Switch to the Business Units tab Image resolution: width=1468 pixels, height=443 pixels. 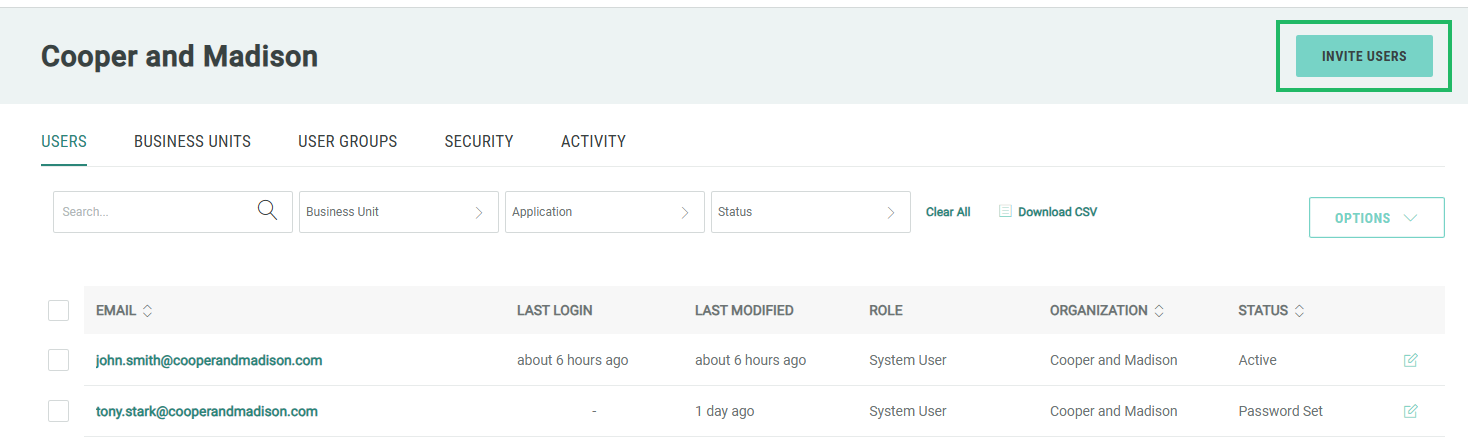pos(192,142)
